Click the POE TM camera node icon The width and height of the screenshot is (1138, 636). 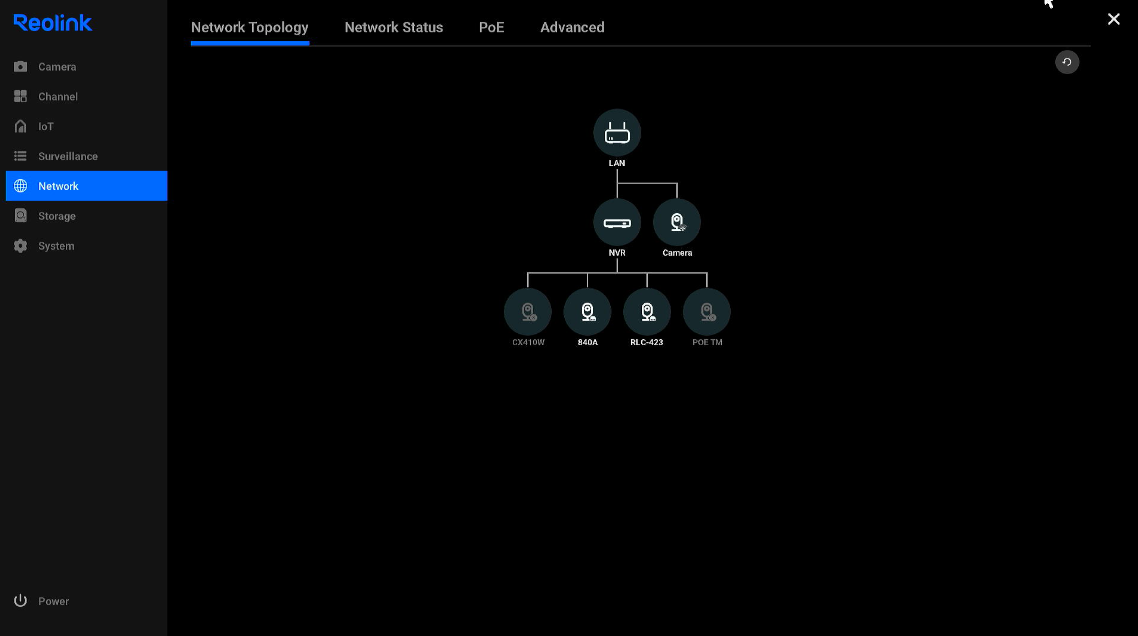[x=706, y=312]
